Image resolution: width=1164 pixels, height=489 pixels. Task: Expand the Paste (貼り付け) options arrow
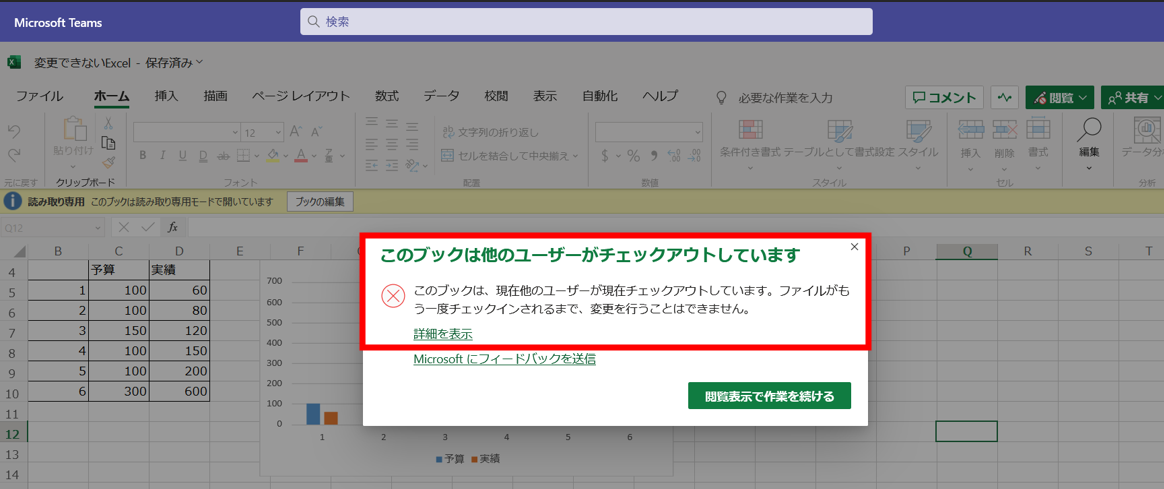coord(73,166)
